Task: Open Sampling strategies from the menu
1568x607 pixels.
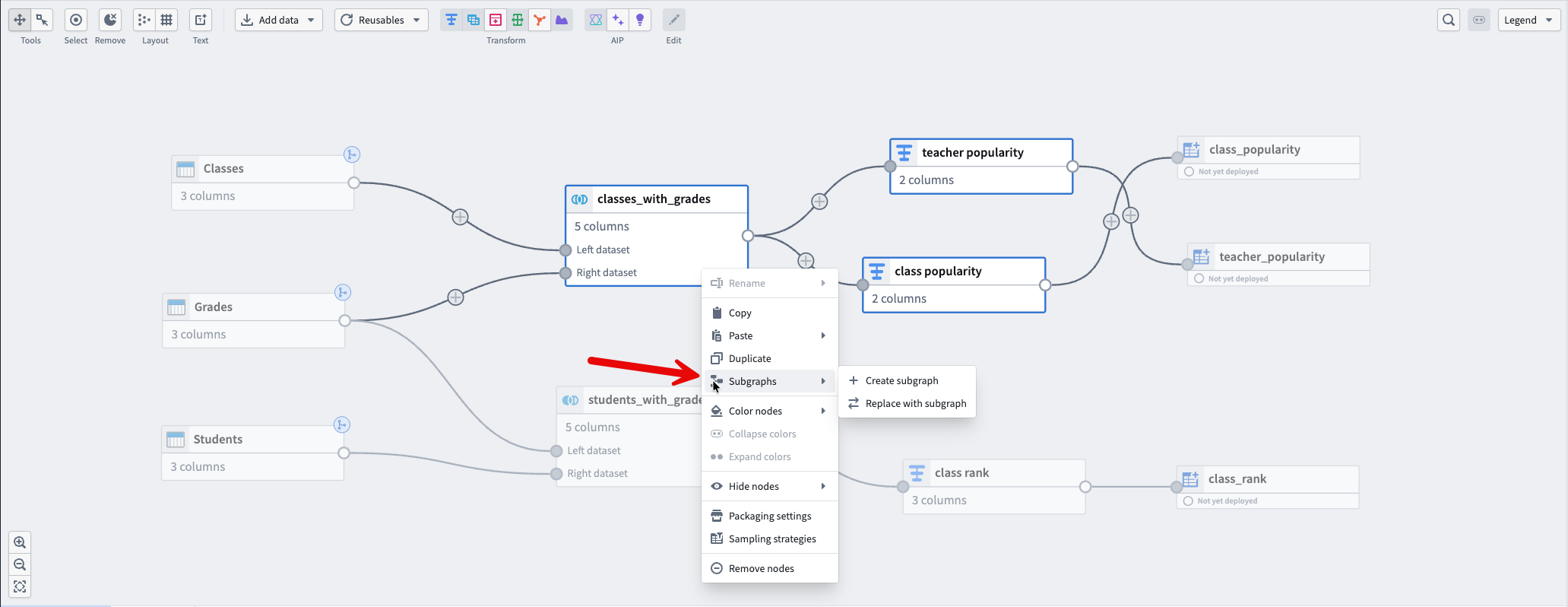Action: pos(770,539)
